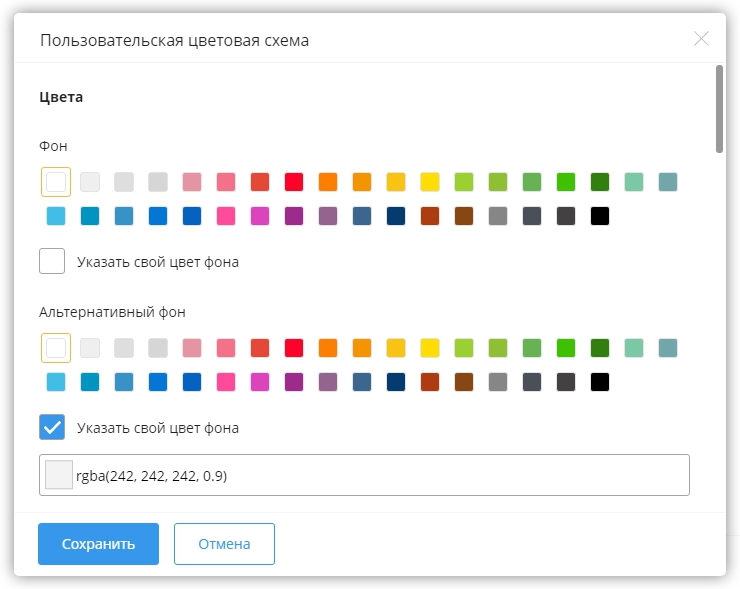Pick the pure red Альтернативный фон swatch
Viewport: 740px width, 589px height.
pos(294,348)
